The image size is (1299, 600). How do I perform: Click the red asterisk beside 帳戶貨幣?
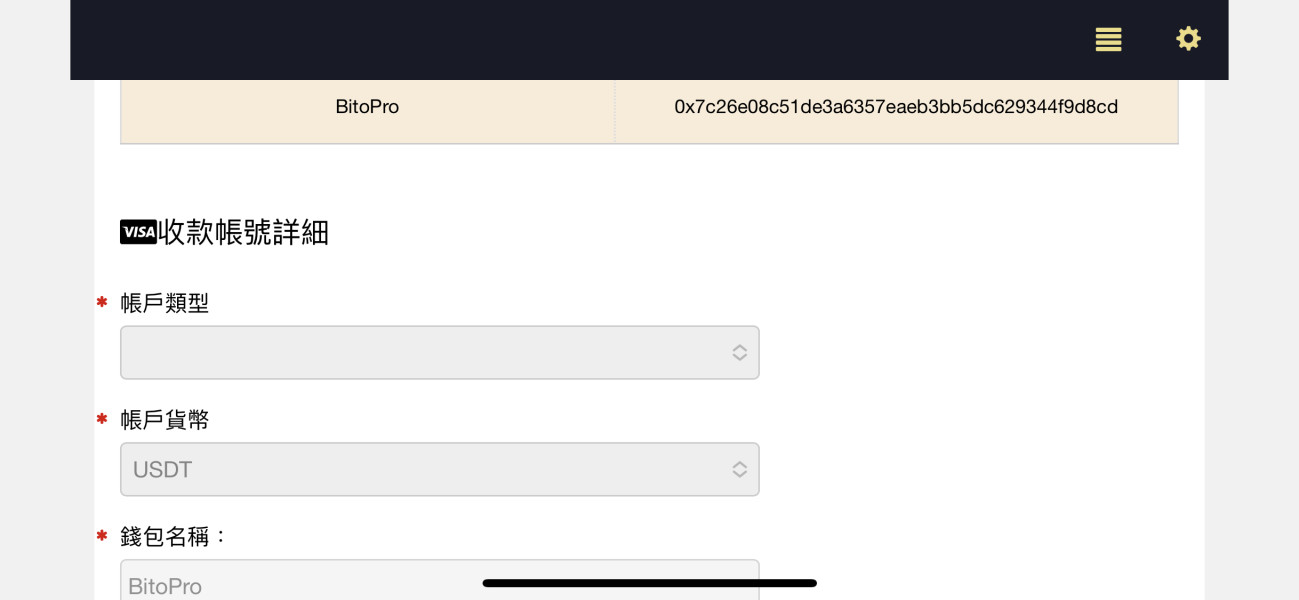(x=102, y=419)
